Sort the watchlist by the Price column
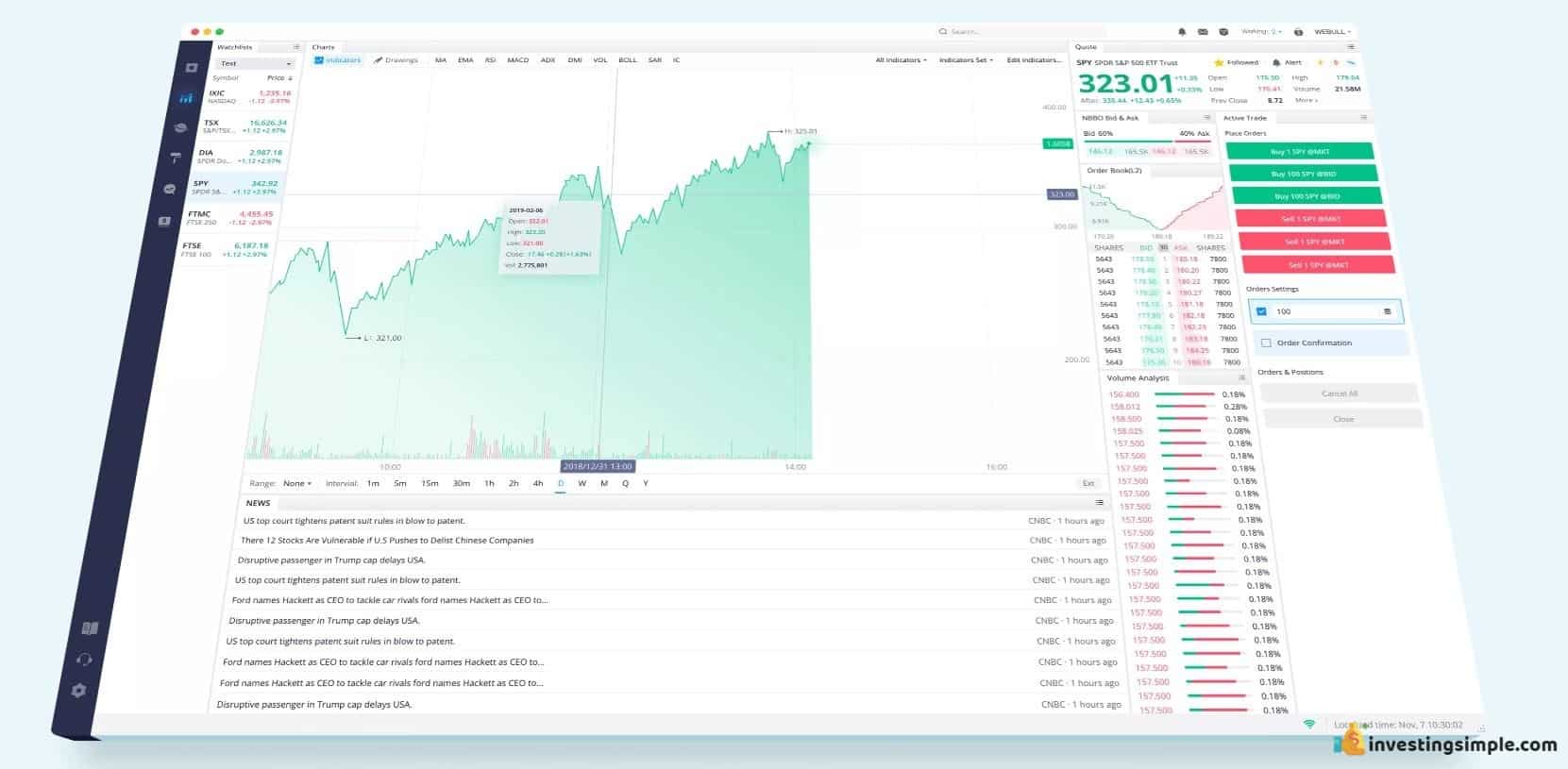The width and height of the screenshot is (1568, 769). point(279,78)
